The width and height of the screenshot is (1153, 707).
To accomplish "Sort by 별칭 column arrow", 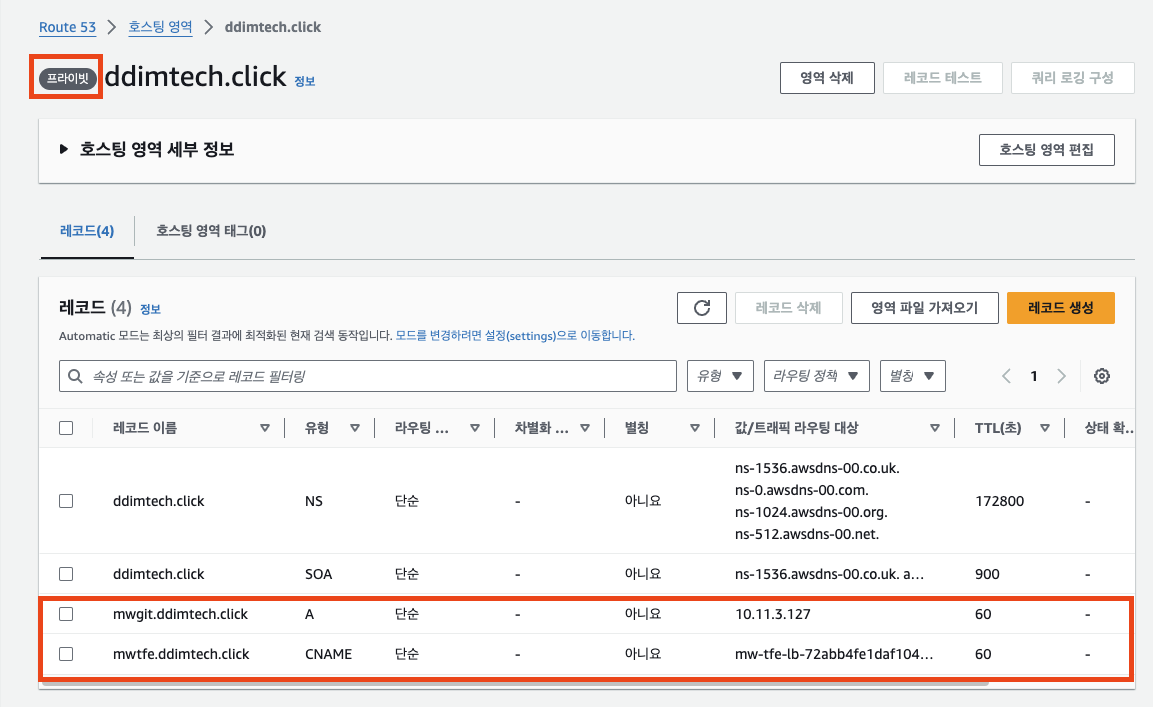I will click(x=694, y=428).
